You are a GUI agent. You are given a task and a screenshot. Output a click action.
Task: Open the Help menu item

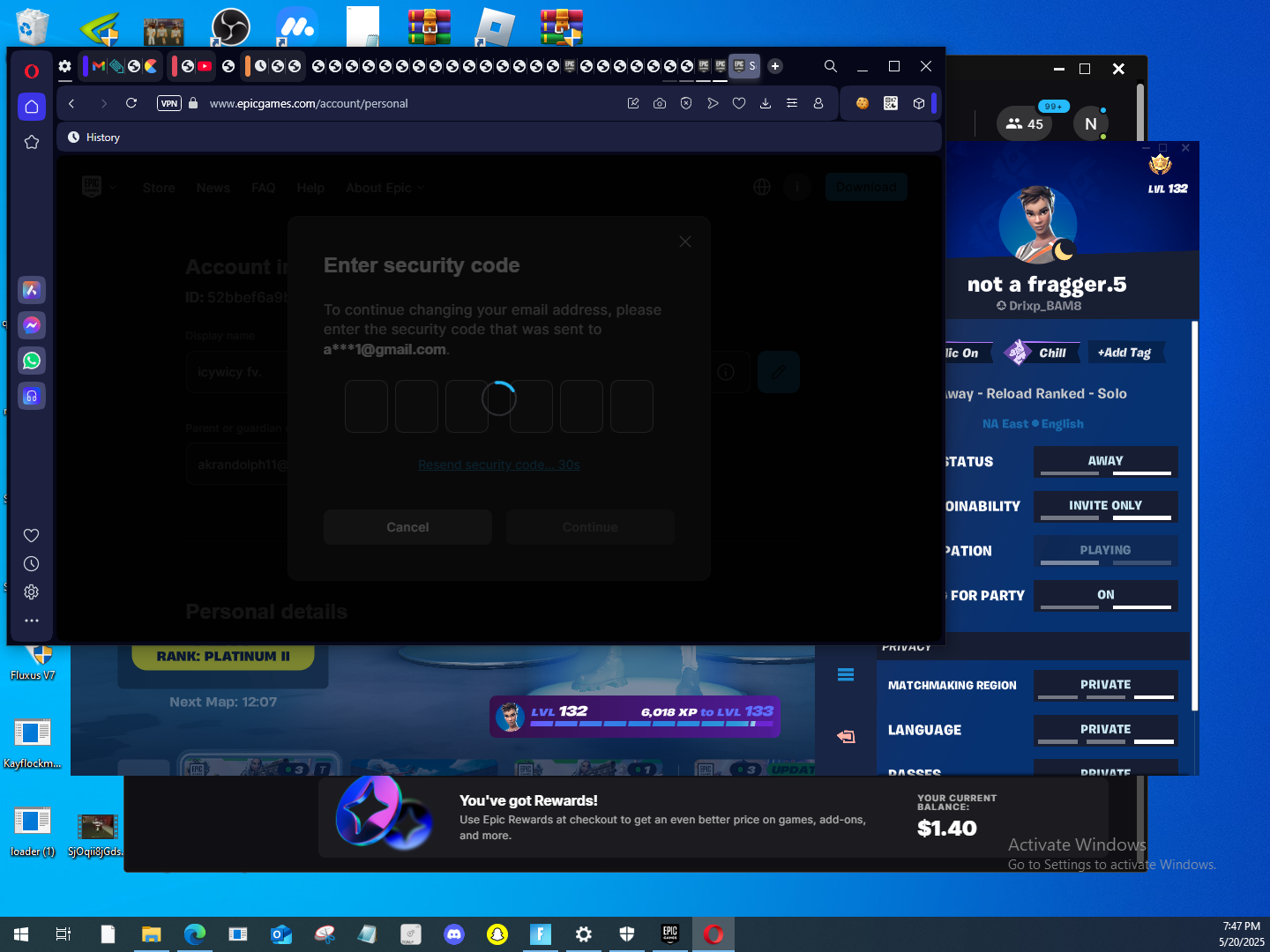[310, 188]
